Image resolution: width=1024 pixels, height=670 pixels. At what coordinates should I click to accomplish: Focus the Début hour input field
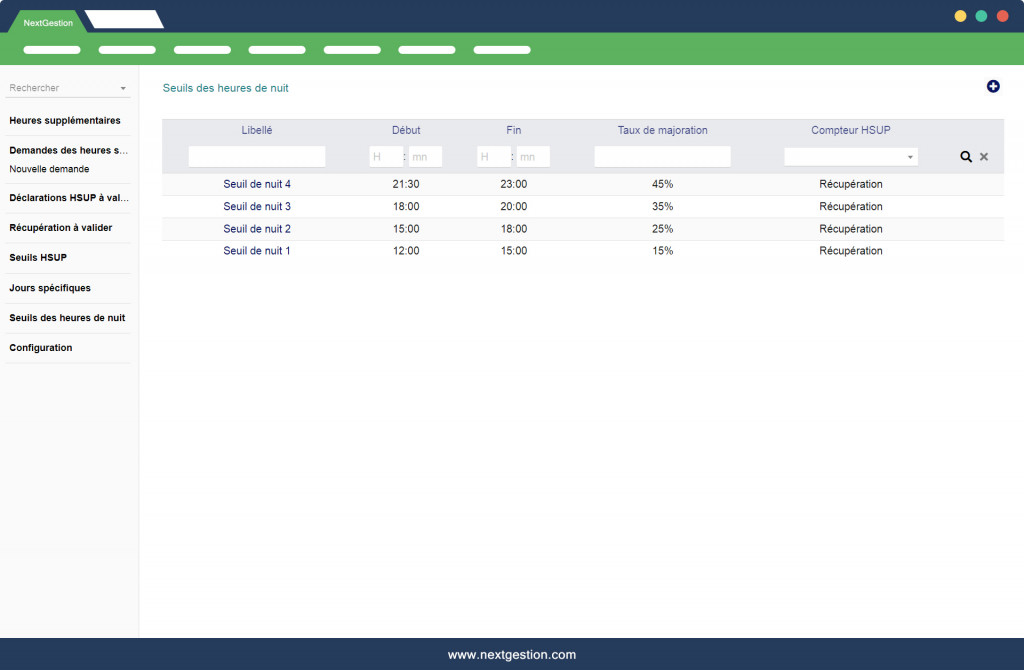pyautogui.click(x=386, y=157)
